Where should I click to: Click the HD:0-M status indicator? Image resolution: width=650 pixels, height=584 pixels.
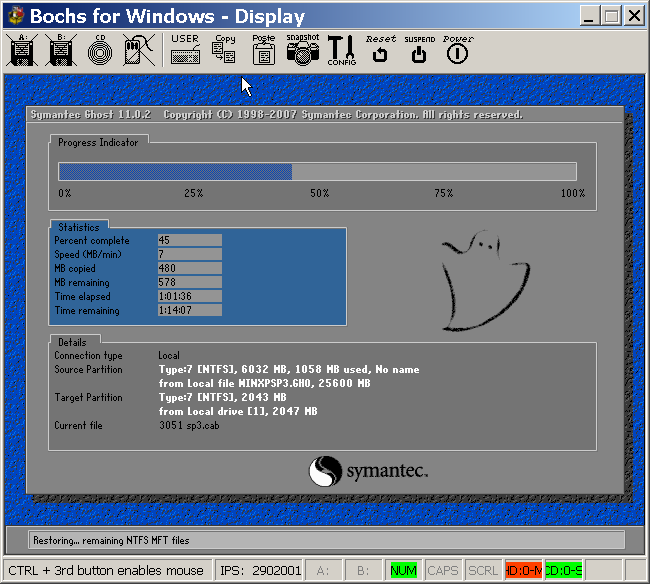click(524, 571)
